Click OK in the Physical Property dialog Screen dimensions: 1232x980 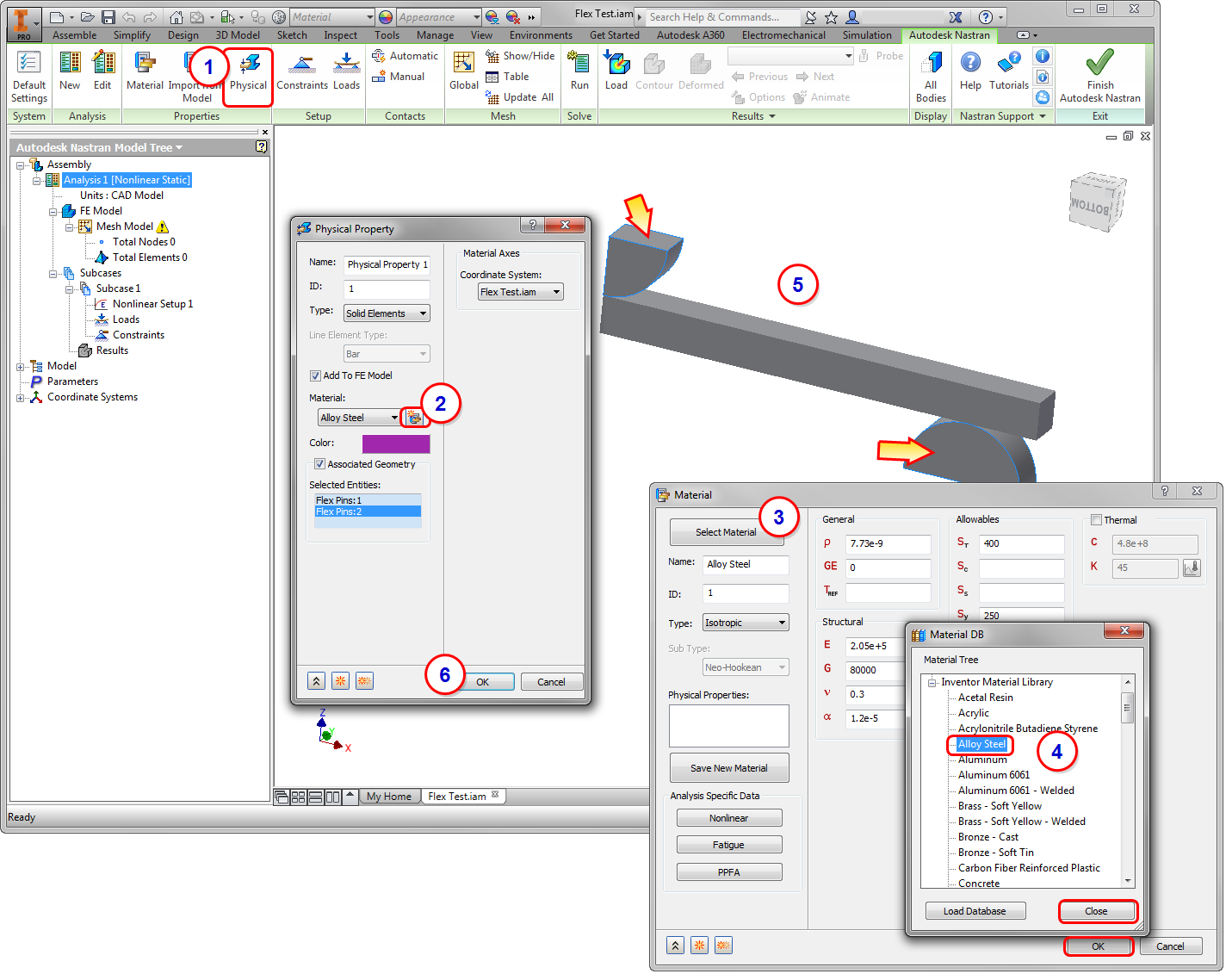coord(483,682)
